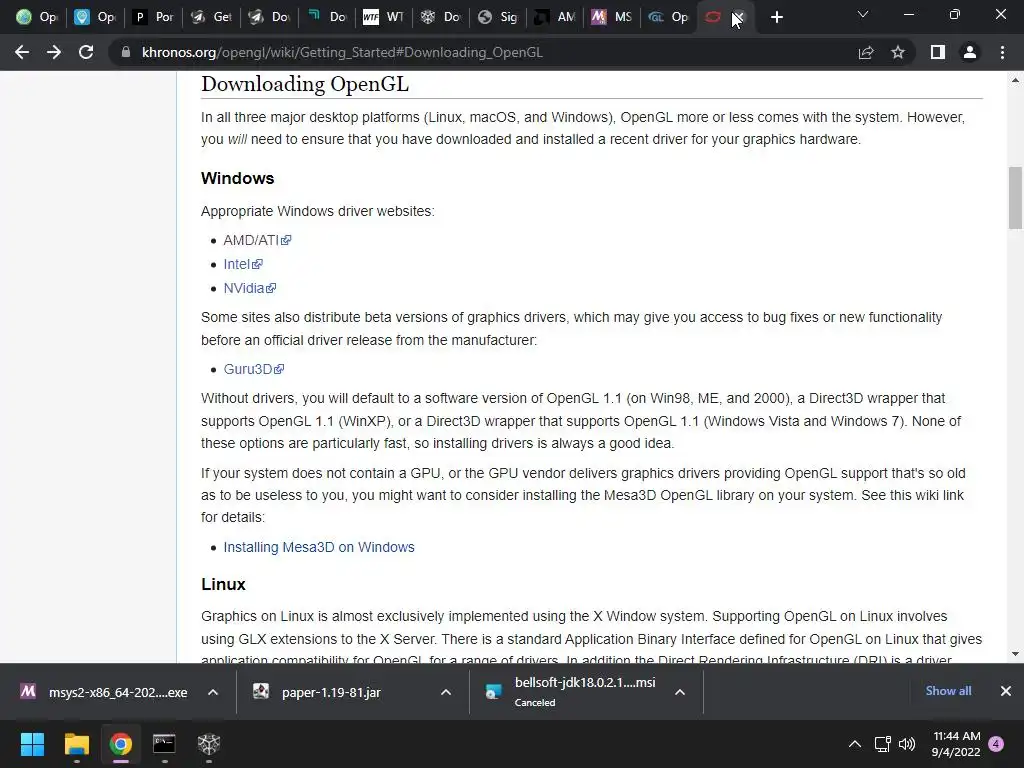Click the canceled bellsoft-jdk msi download

point(569,692)
